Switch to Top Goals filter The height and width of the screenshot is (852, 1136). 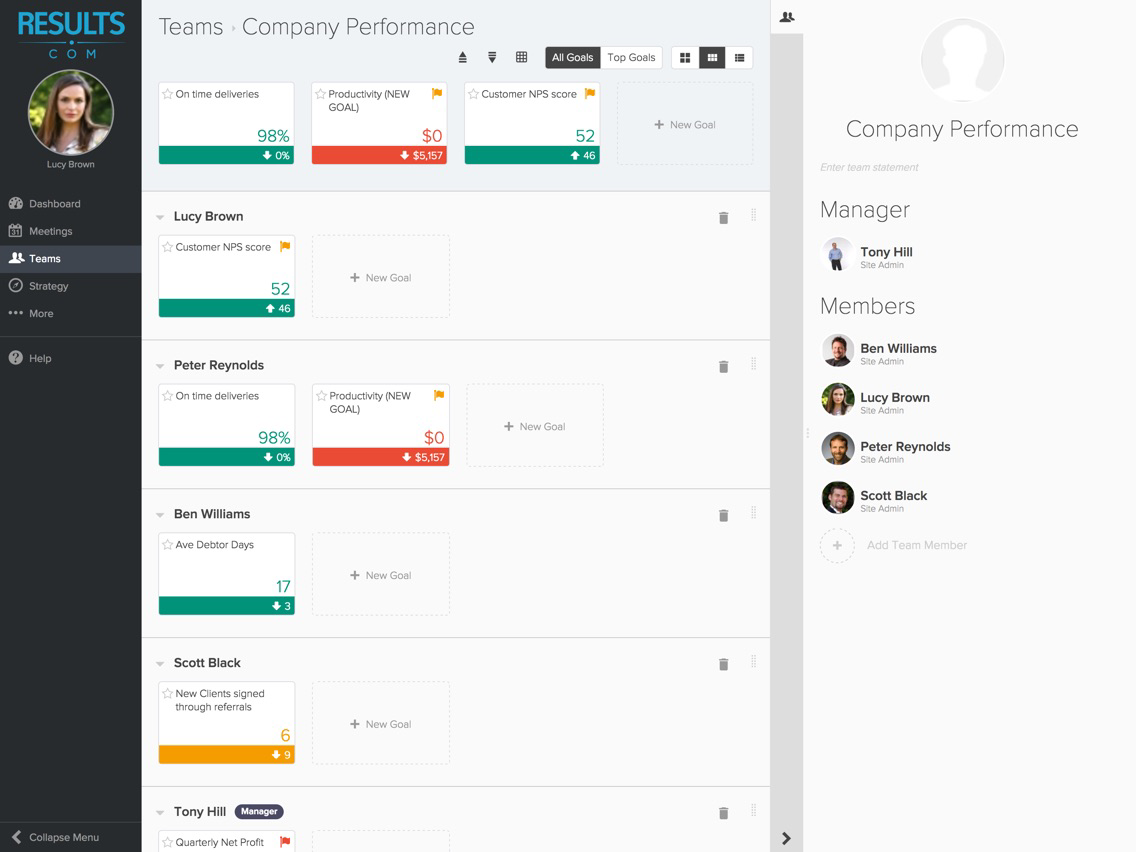pos(631,58)
